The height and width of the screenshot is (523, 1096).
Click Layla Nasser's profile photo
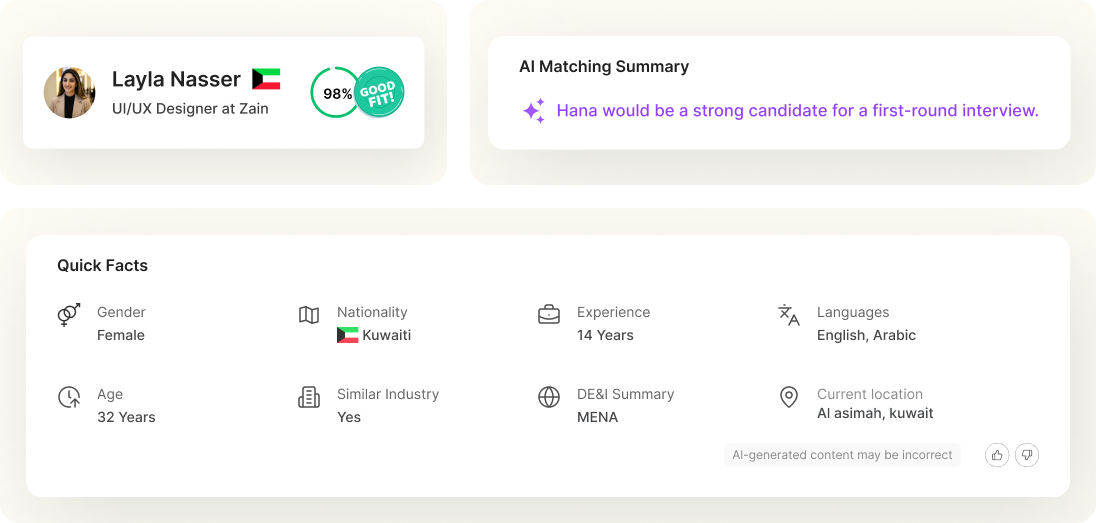click(x=69, y=92)
